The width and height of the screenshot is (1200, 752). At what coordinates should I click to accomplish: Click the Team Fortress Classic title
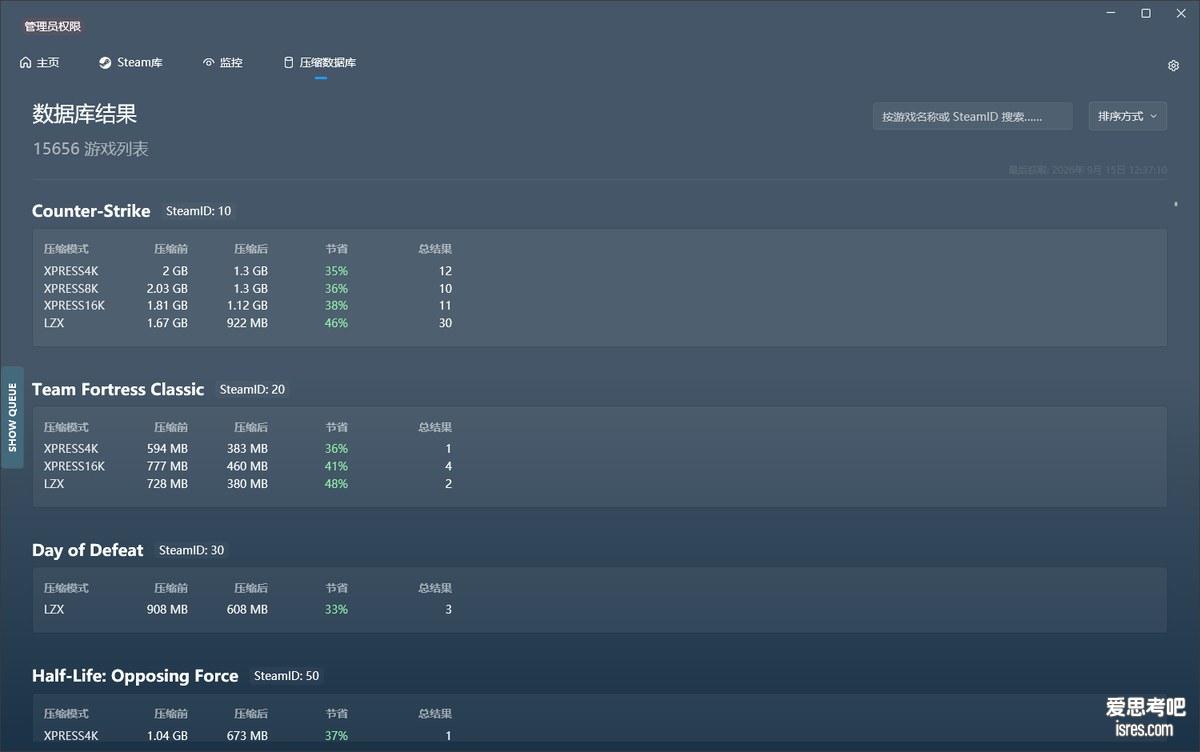click(118, 389)
